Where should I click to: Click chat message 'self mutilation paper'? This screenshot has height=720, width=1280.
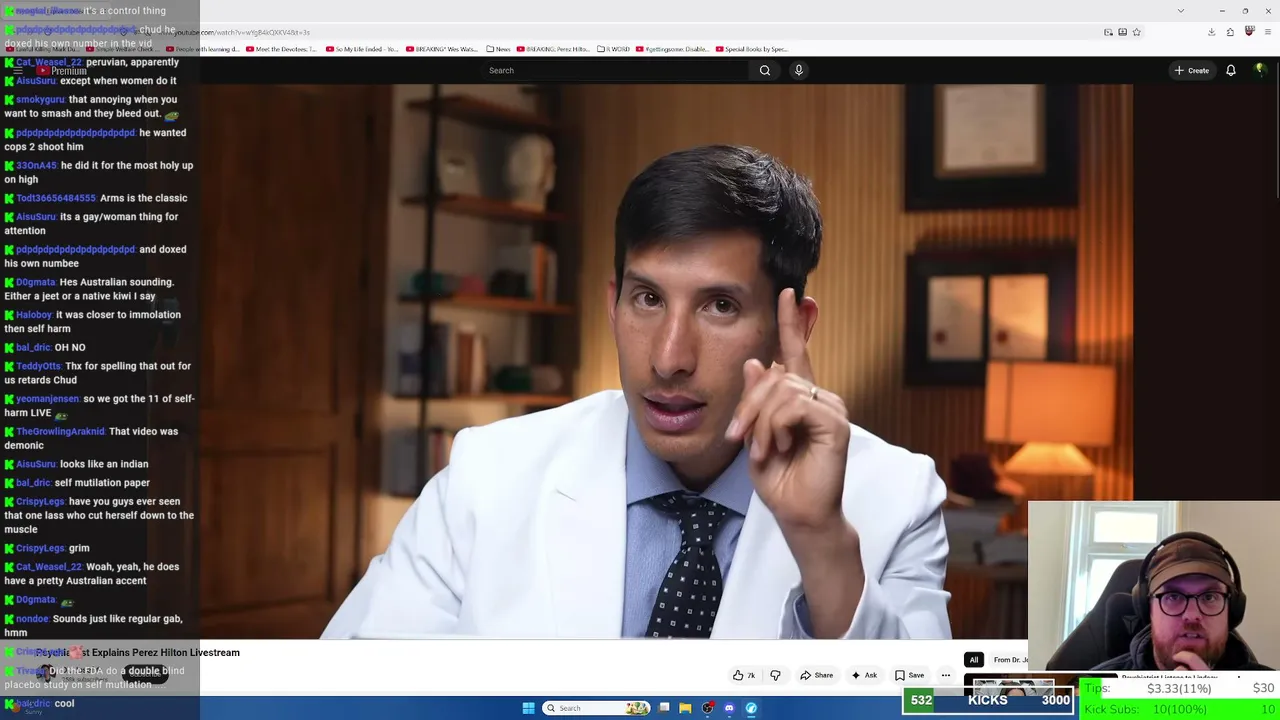coord(102,483)
